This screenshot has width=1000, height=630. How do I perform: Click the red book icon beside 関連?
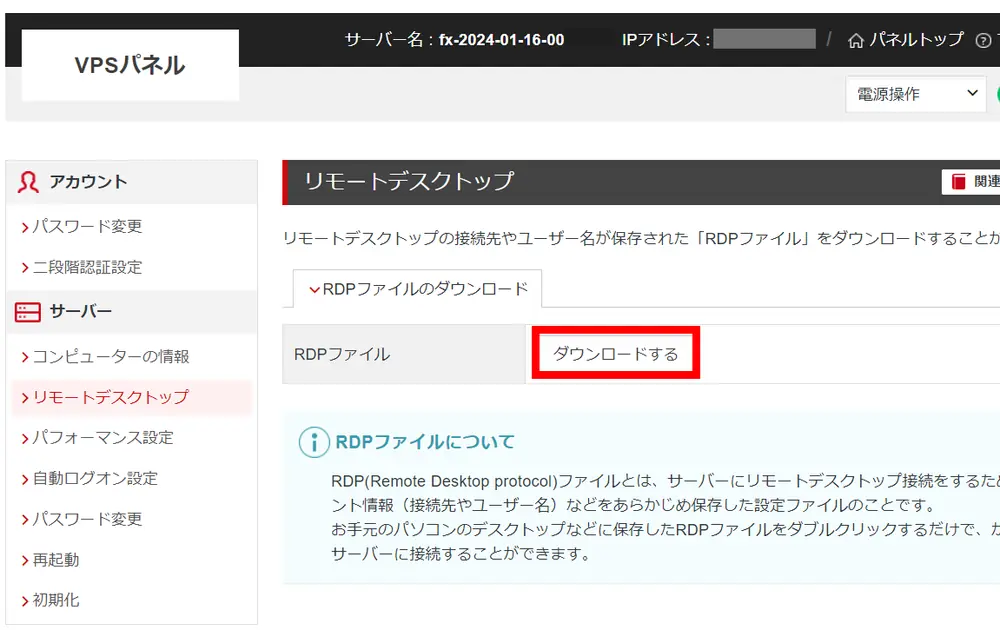(958, 181)
